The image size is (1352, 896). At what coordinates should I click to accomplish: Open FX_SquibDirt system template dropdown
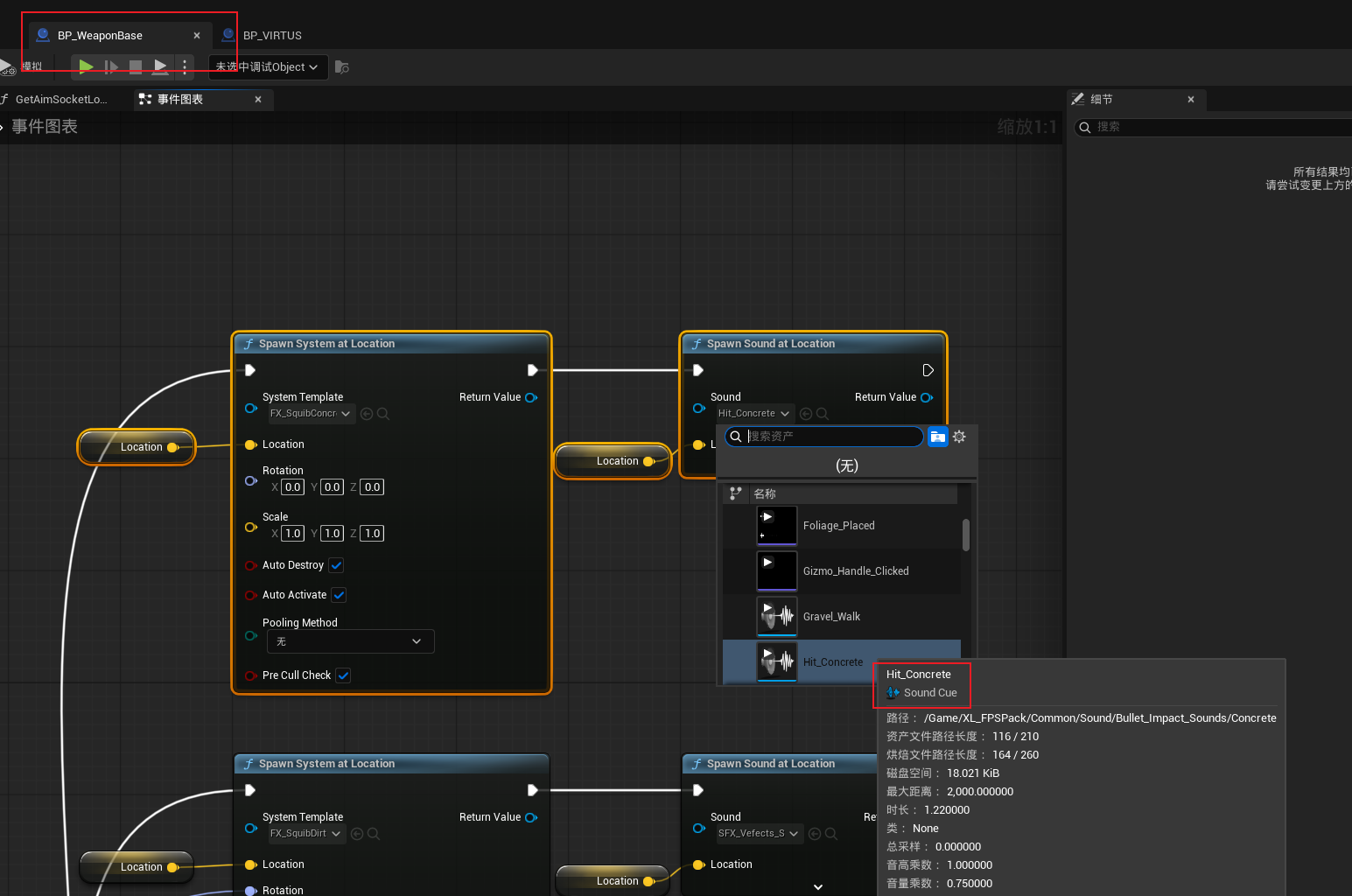(306, 834)
